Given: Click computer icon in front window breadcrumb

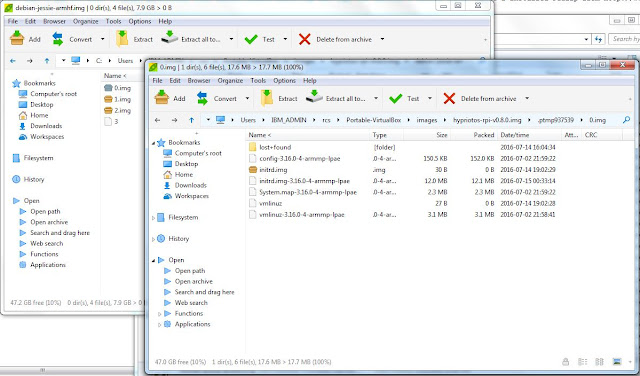Looking at the screenshot, I should [221, 120].
